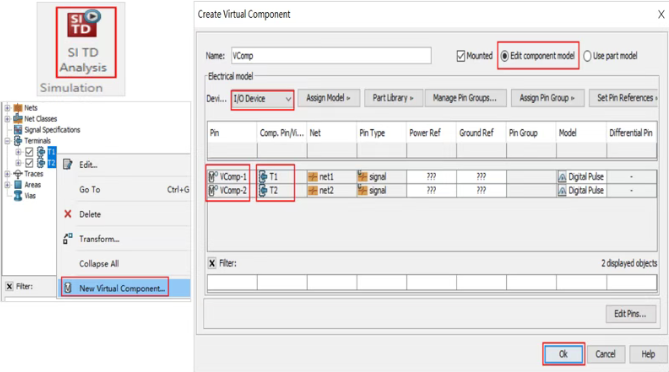Select the VComp-1 pin row
669x372 pixels.
[x=232, y=177]
